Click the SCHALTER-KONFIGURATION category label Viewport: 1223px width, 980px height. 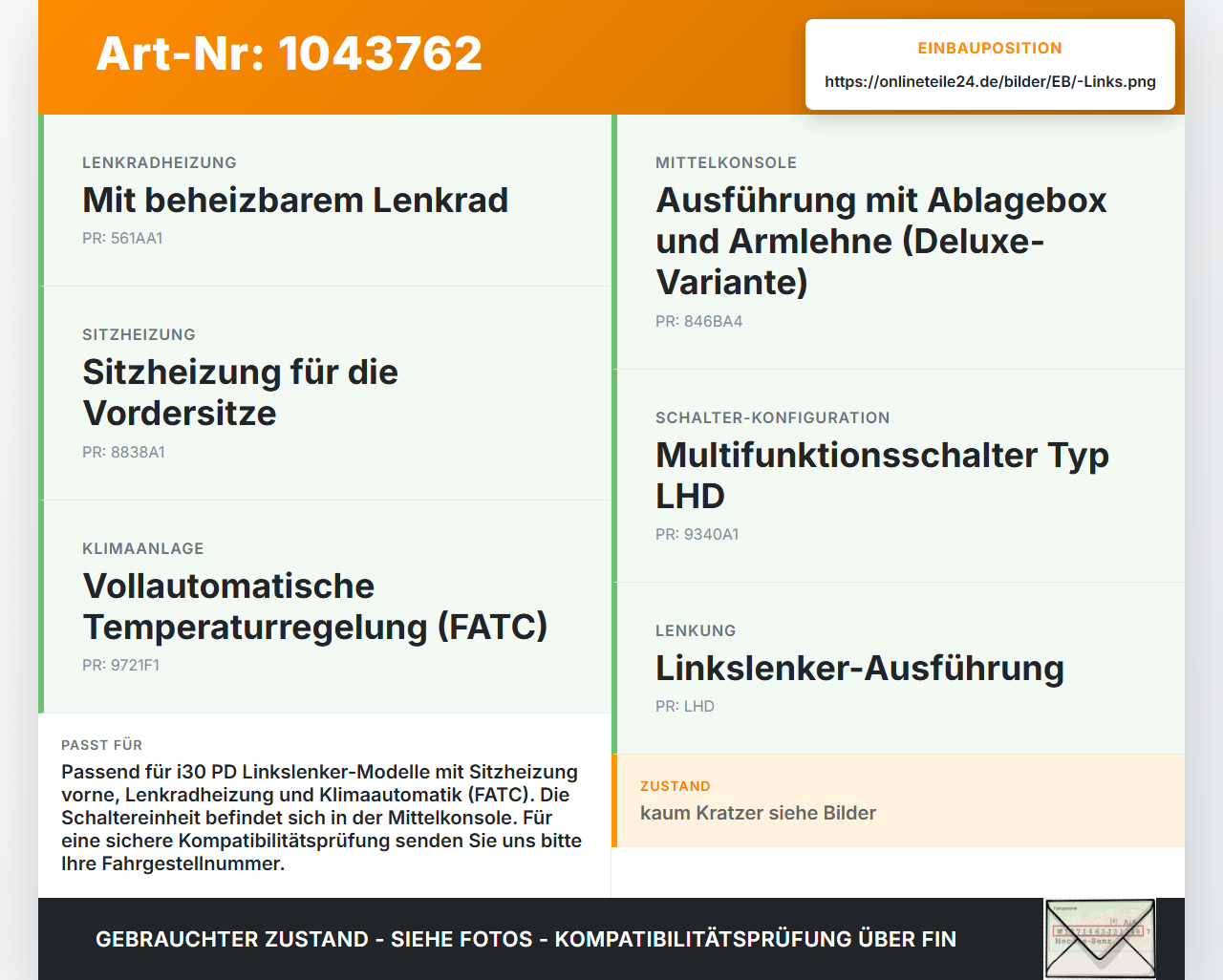pyautogui.click(x=773, y=417)
